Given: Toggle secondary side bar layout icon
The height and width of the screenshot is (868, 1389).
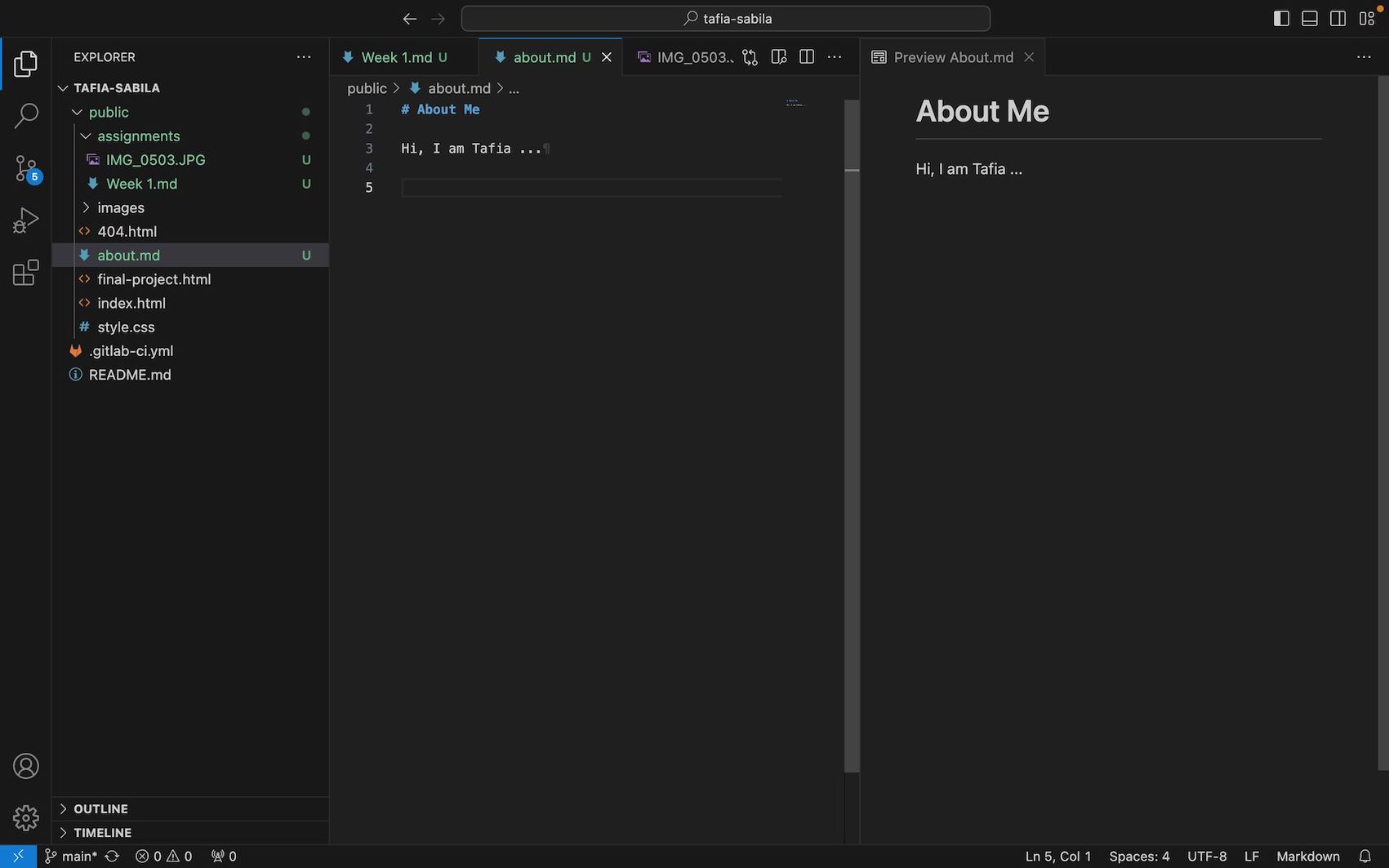Looking at the screenshot, I should point(1338,18).
